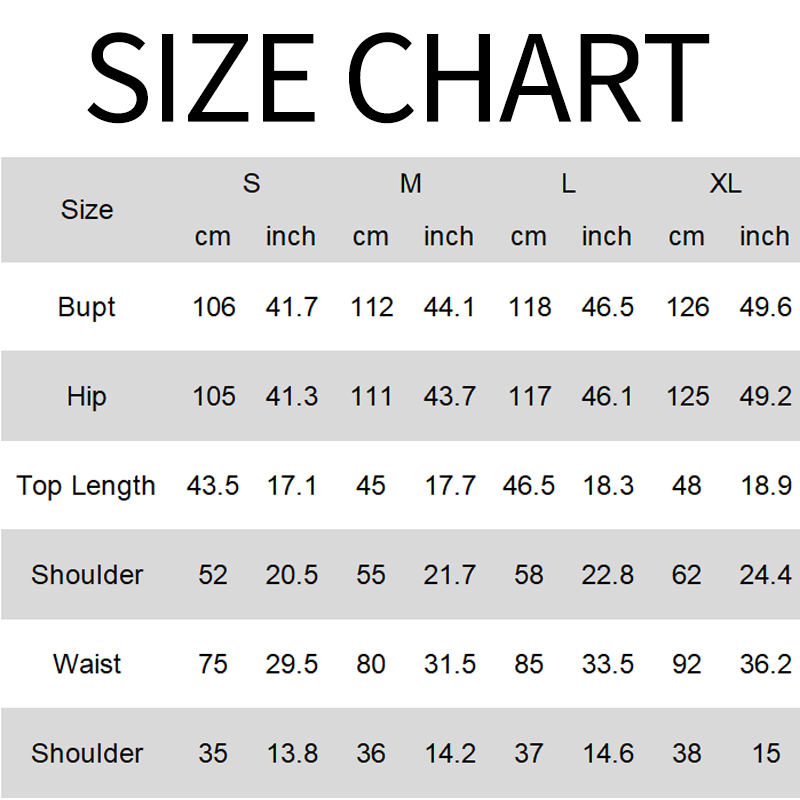Viewport: 800px width, 800px height.
Task: Click the Bupt row label
Action: [87, 307]
